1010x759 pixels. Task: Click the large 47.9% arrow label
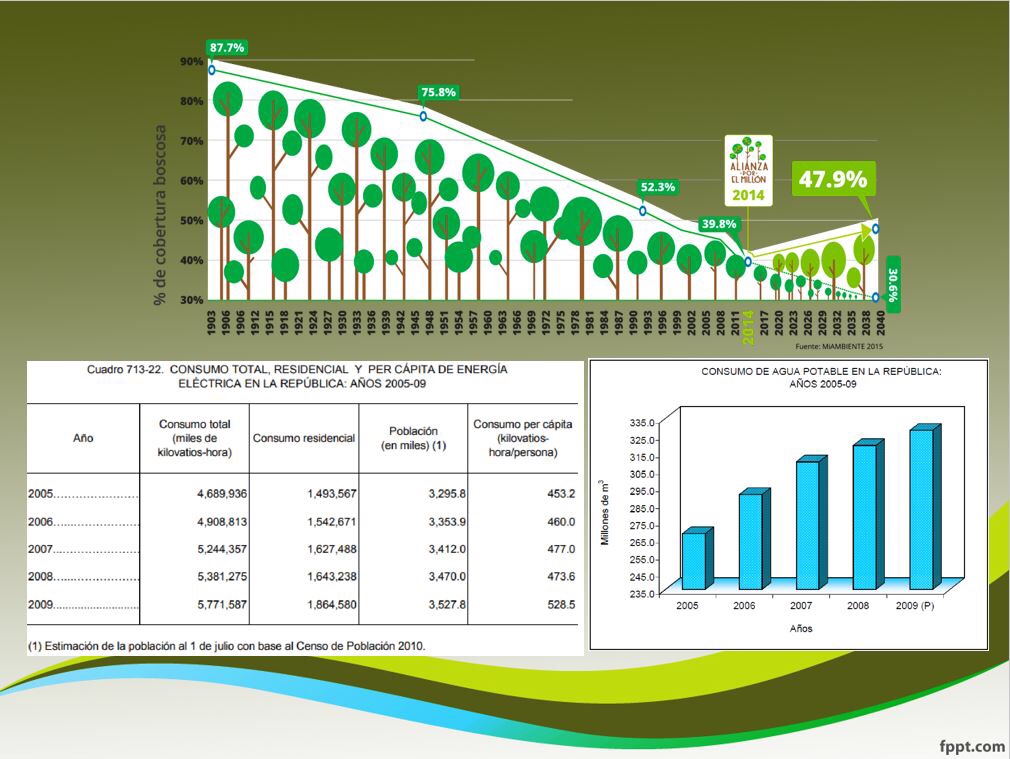(832, 180)
